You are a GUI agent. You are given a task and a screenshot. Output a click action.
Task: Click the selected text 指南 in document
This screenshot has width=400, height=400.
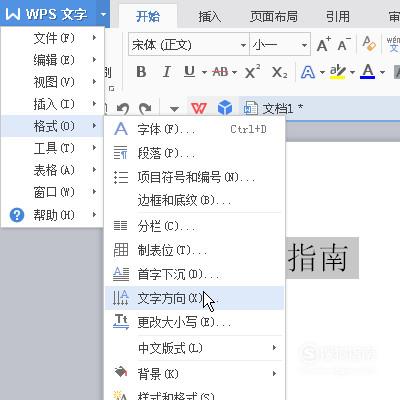tap(318, 258)
